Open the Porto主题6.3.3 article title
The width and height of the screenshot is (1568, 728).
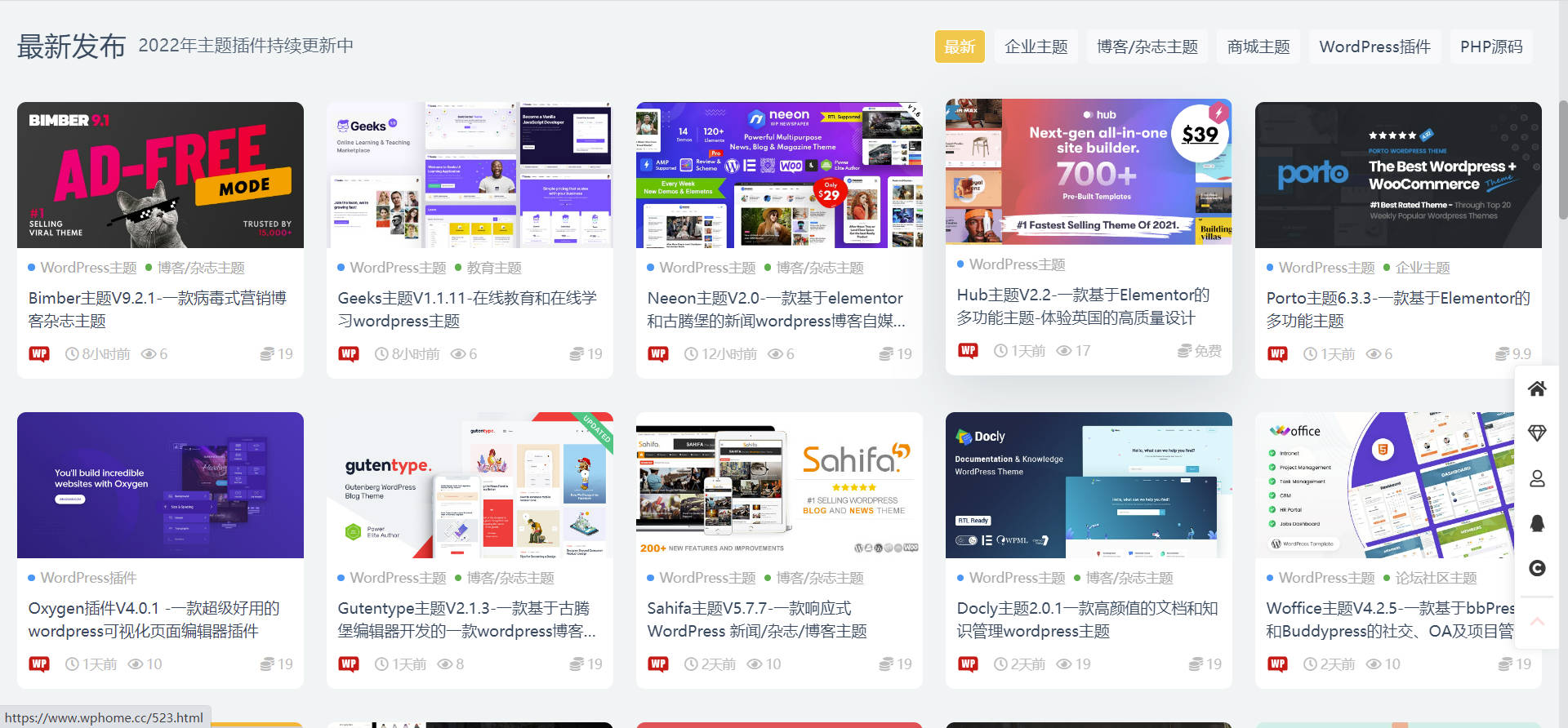pyautogui.click(x=1398, y=309)
